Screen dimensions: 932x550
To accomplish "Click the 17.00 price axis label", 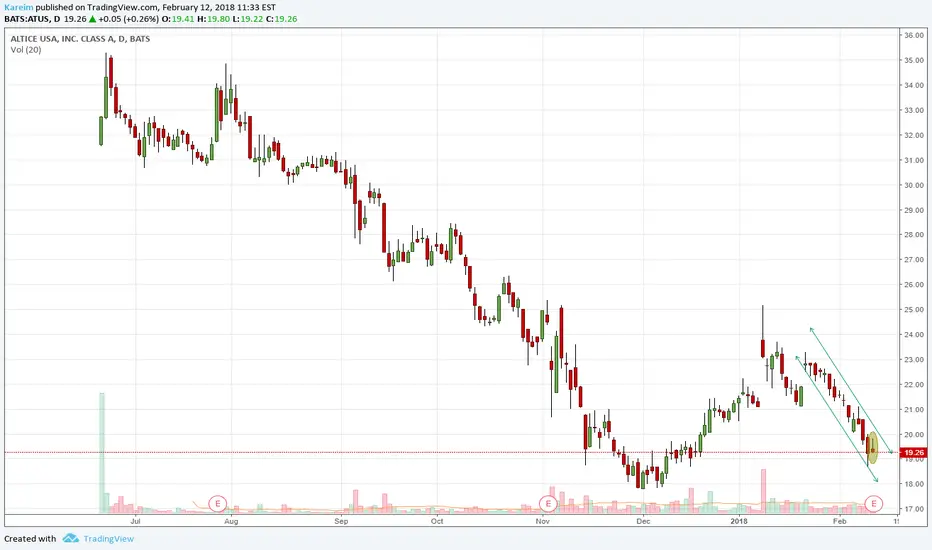I will (x=914, y=509).
